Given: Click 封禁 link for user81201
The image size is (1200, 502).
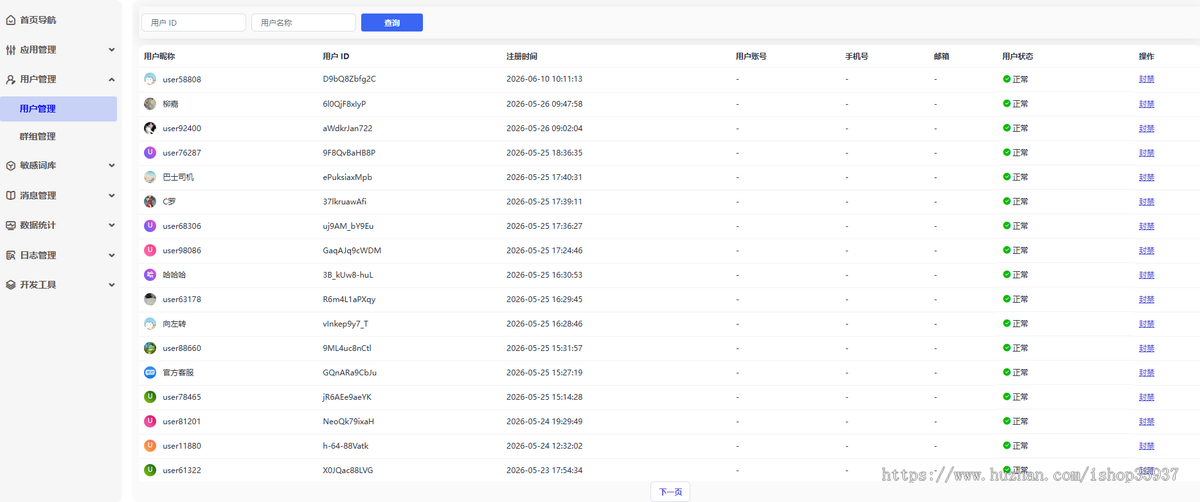Looking at the screenshot, I should tap(1146, 422).
